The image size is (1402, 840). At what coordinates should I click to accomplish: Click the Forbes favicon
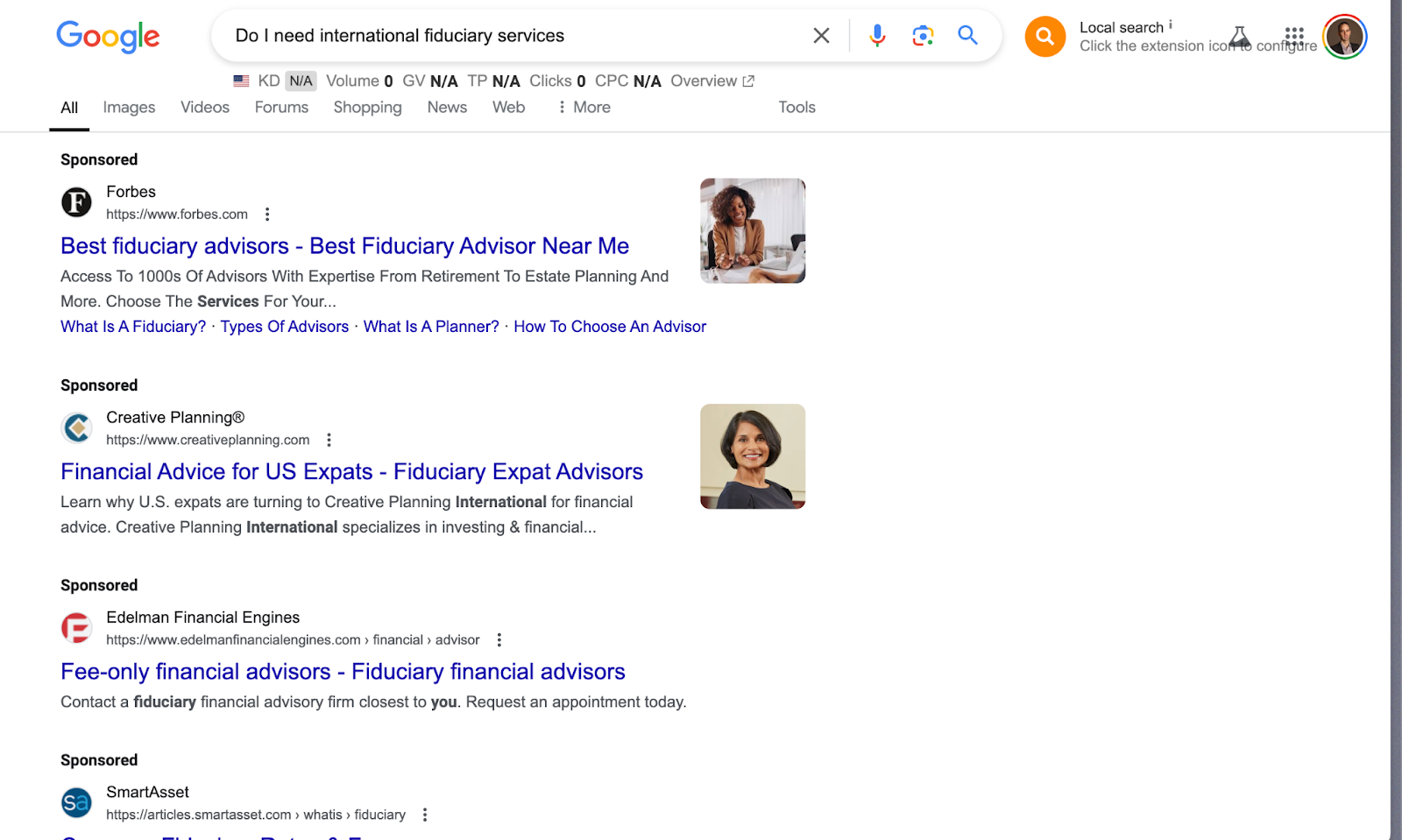point(76,202)
